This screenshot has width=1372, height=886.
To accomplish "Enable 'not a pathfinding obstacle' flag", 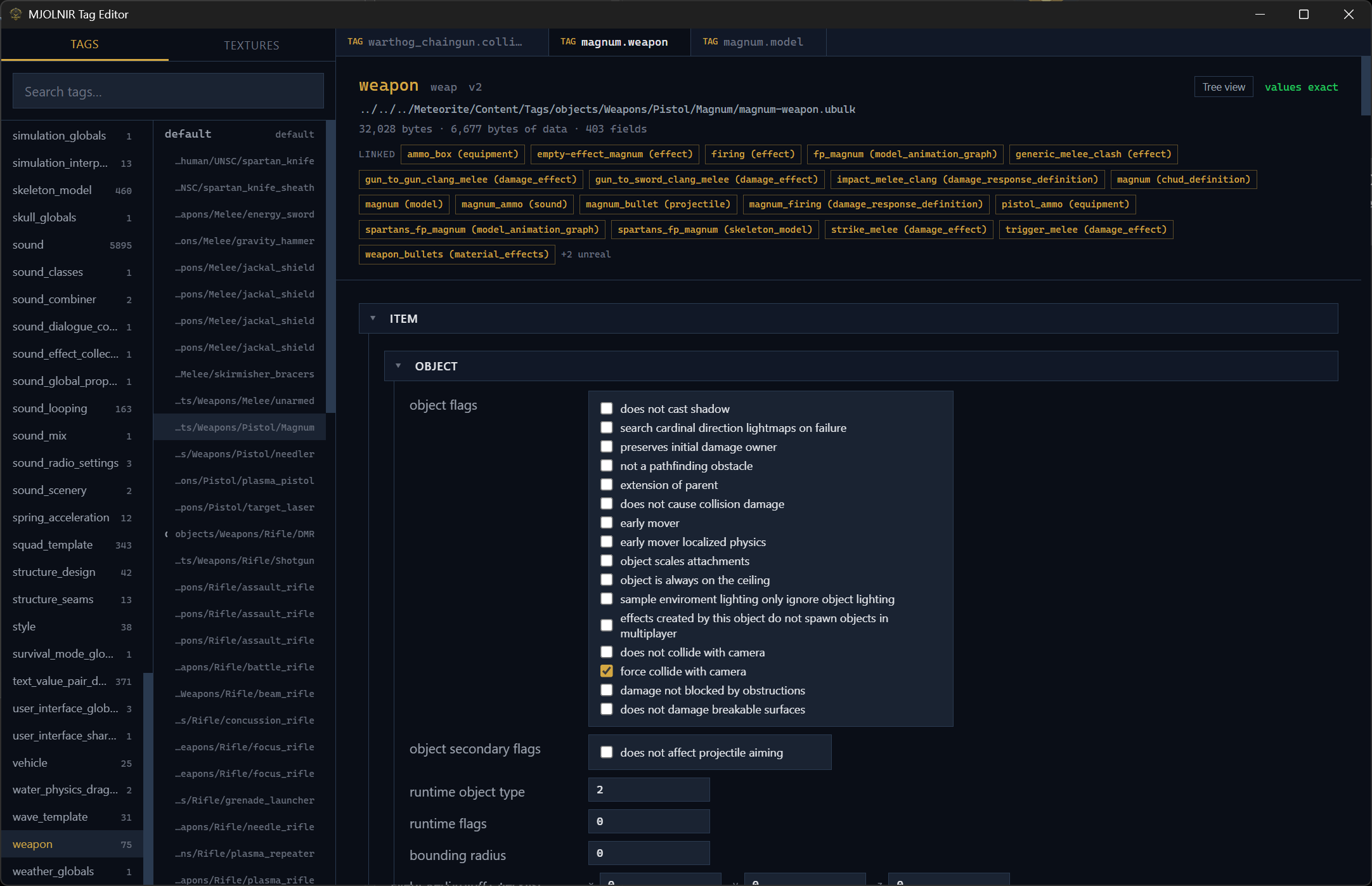I will (x=607, y=466).
